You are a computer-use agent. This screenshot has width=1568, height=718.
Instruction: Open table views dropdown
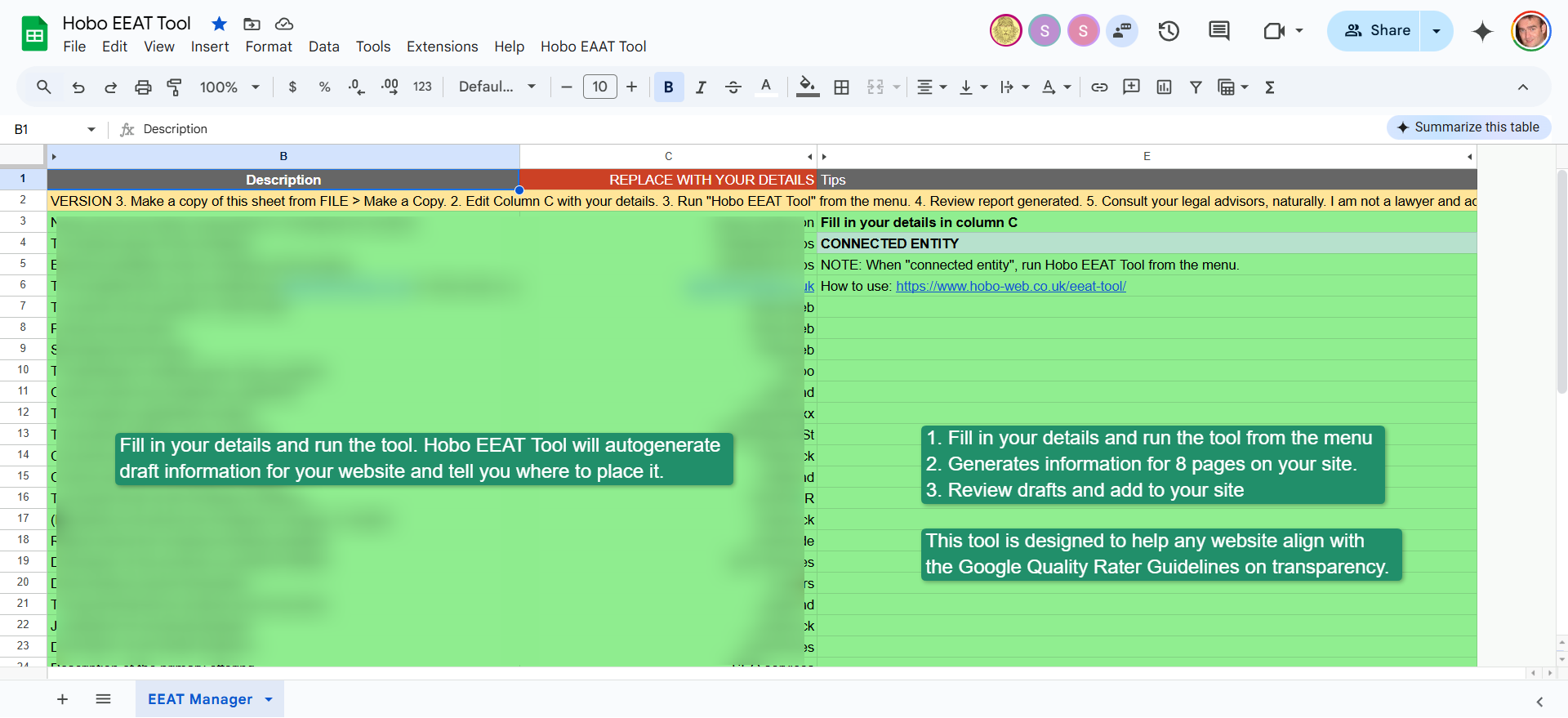tap(1233, 87)
